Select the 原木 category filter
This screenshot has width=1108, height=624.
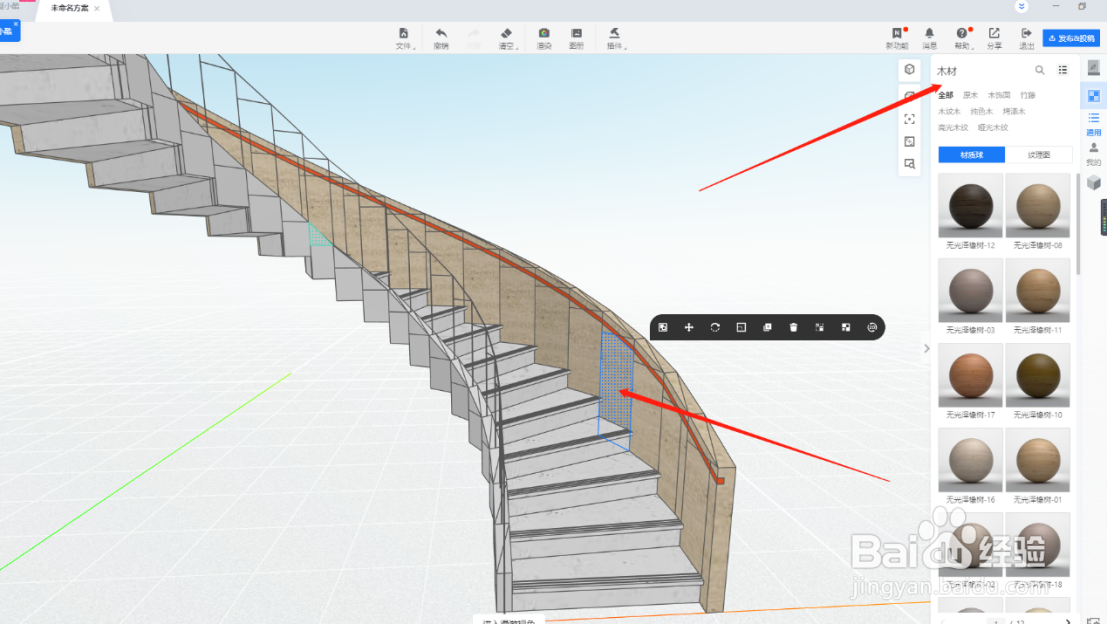pyautogui.click(x=970, y=95)
